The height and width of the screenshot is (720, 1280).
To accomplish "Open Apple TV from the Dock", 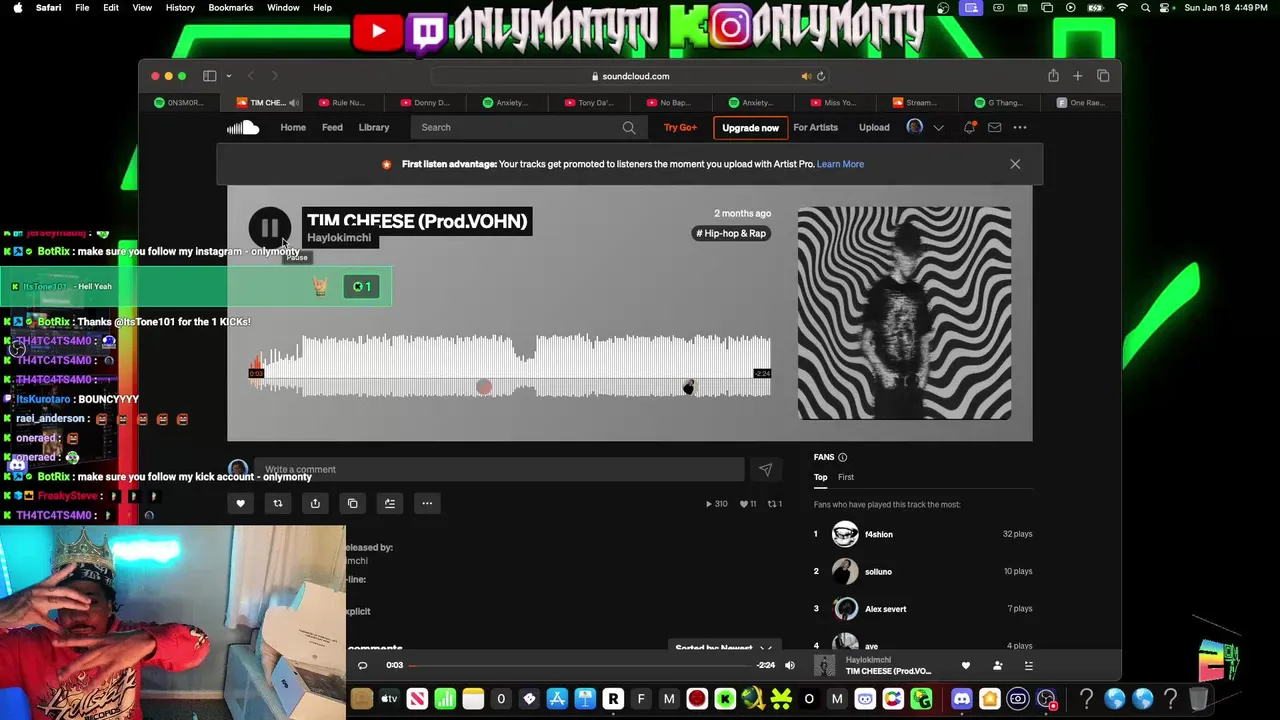I will [x=389, y=699].
